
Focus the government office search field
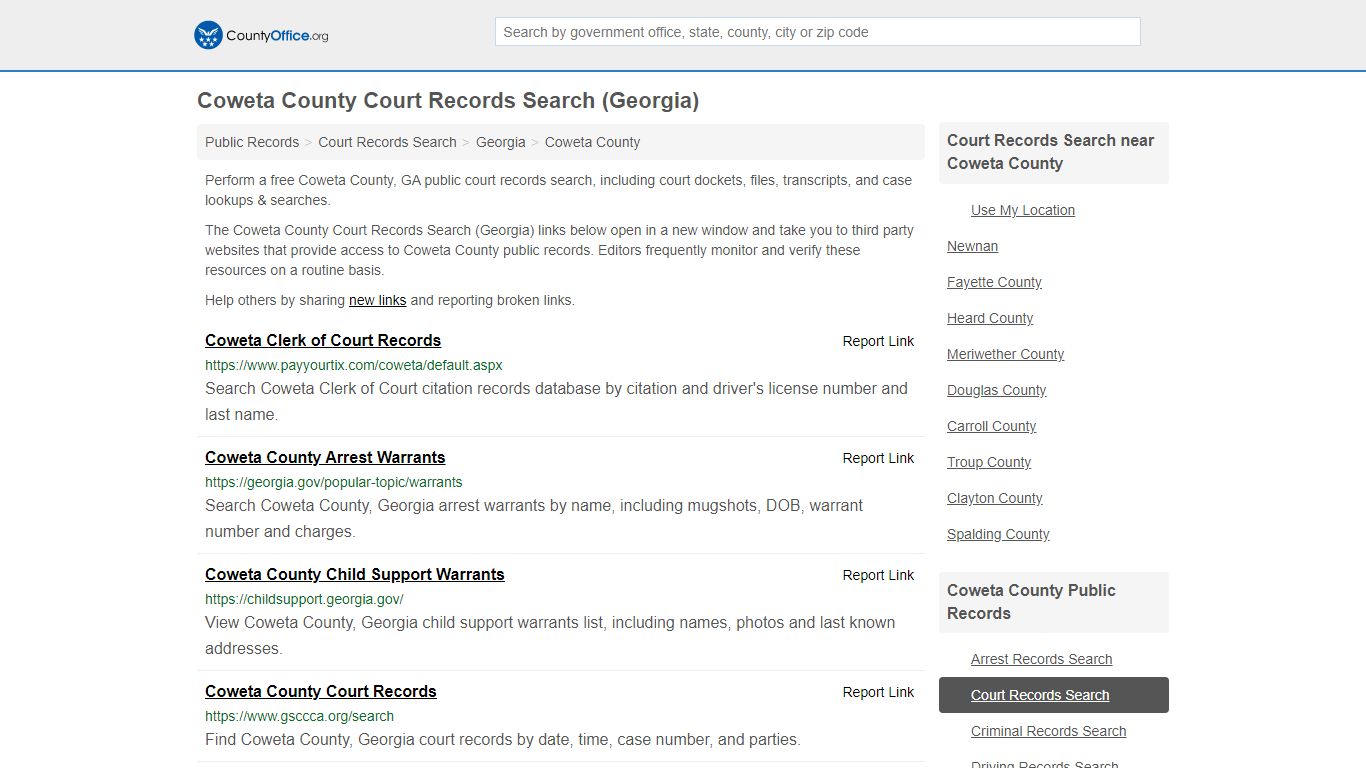(817, 32)
